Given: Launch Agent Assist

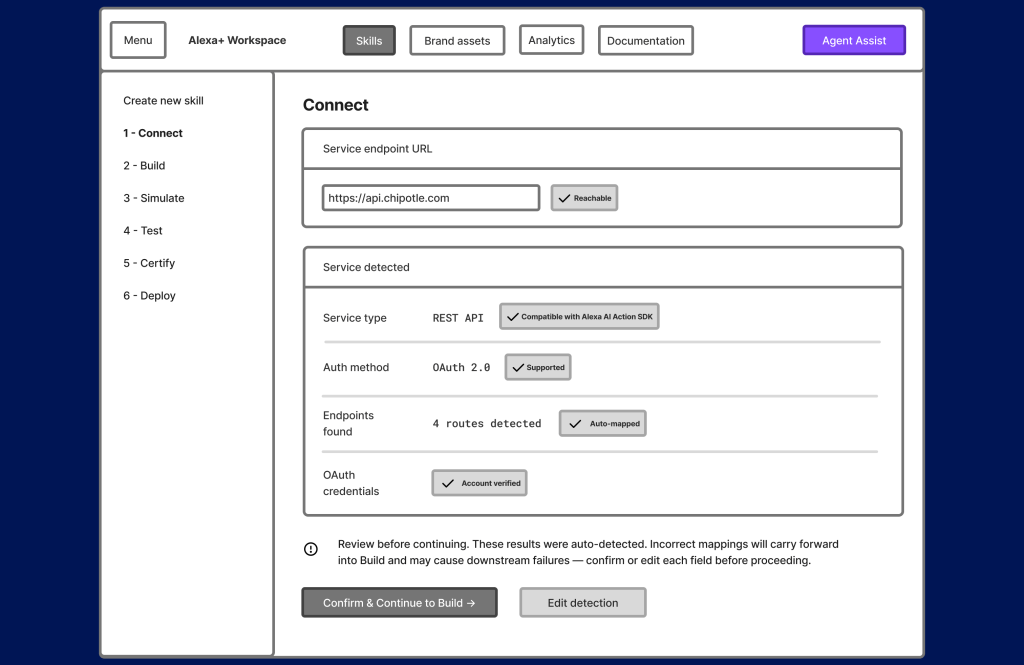Looking at the screenshot, I should (853, 40).
